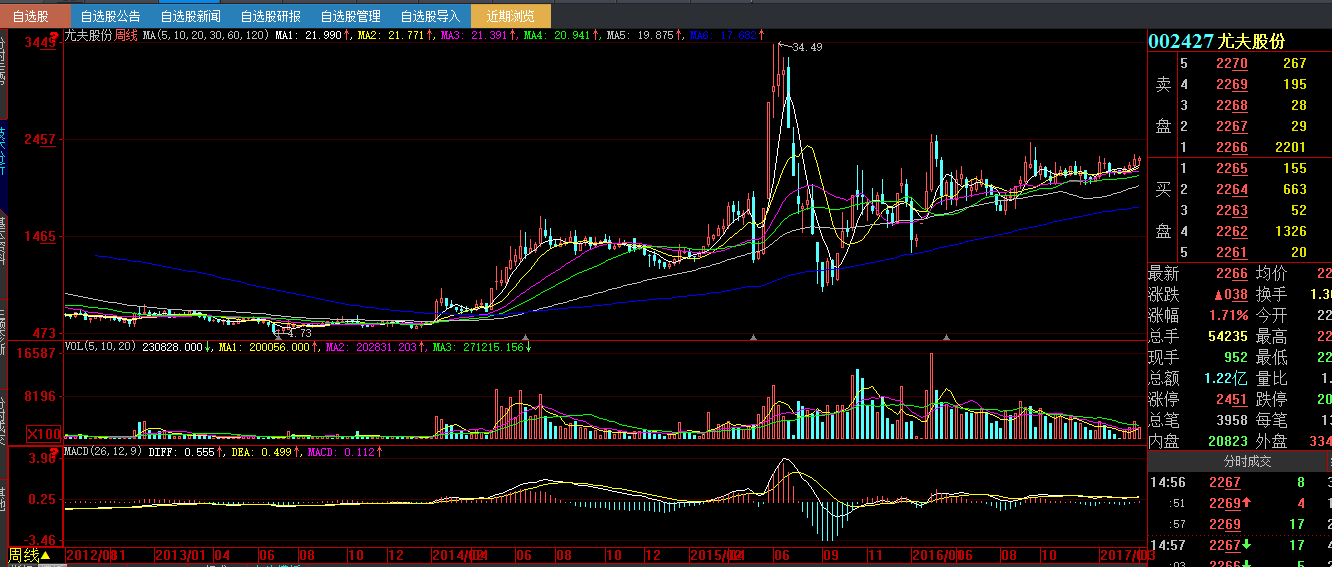Image resolution: width=1332 pixels, height=567 pixels.
Task: Select sell level 3 price 2268
Action: [1231, 105]
